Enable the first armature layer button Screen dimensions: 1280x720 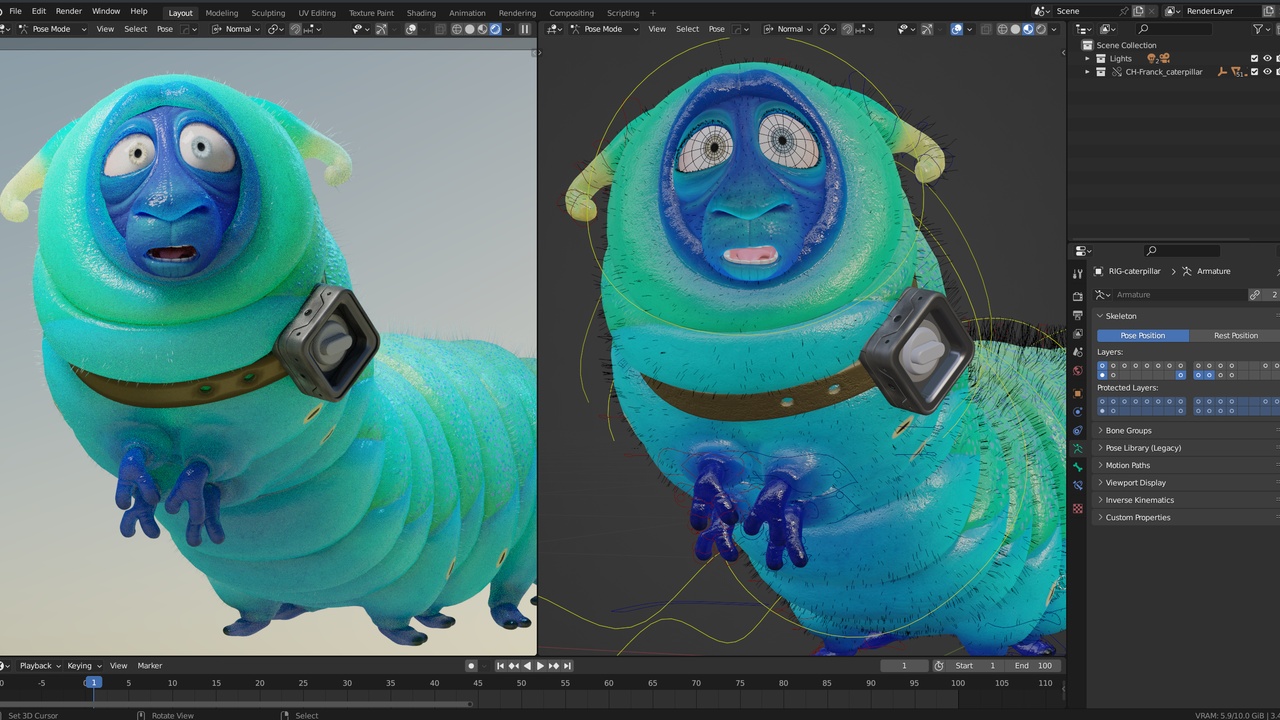[1102, 366]
